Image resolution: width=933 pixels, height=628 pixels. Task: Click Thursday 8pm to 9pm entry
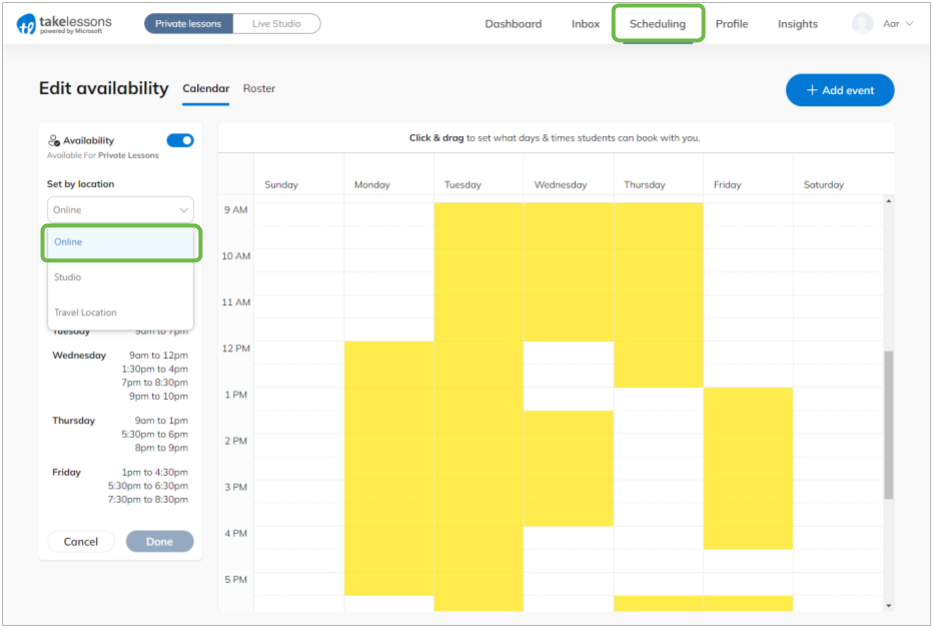(x=161, y=448)
